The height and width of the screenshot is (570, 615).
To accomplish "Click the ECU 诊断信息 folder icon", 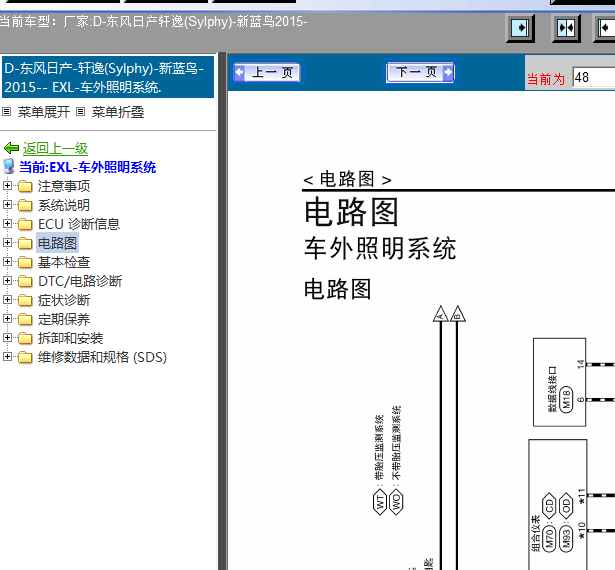I will [x=25, y=224].
